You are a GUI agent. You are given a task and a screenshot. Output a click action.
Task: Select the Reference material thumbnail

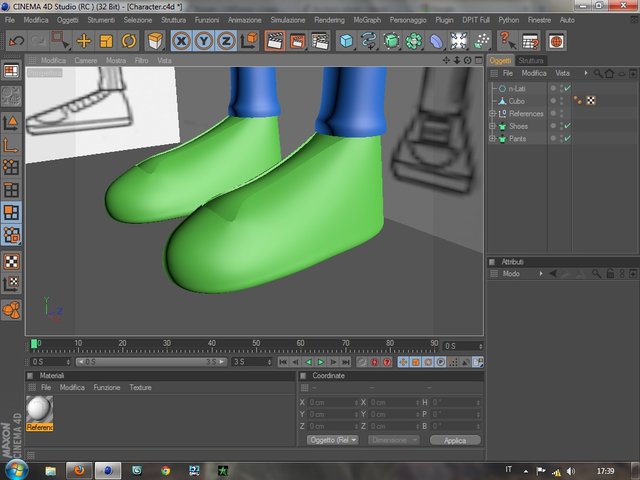[x=40, y=413]
